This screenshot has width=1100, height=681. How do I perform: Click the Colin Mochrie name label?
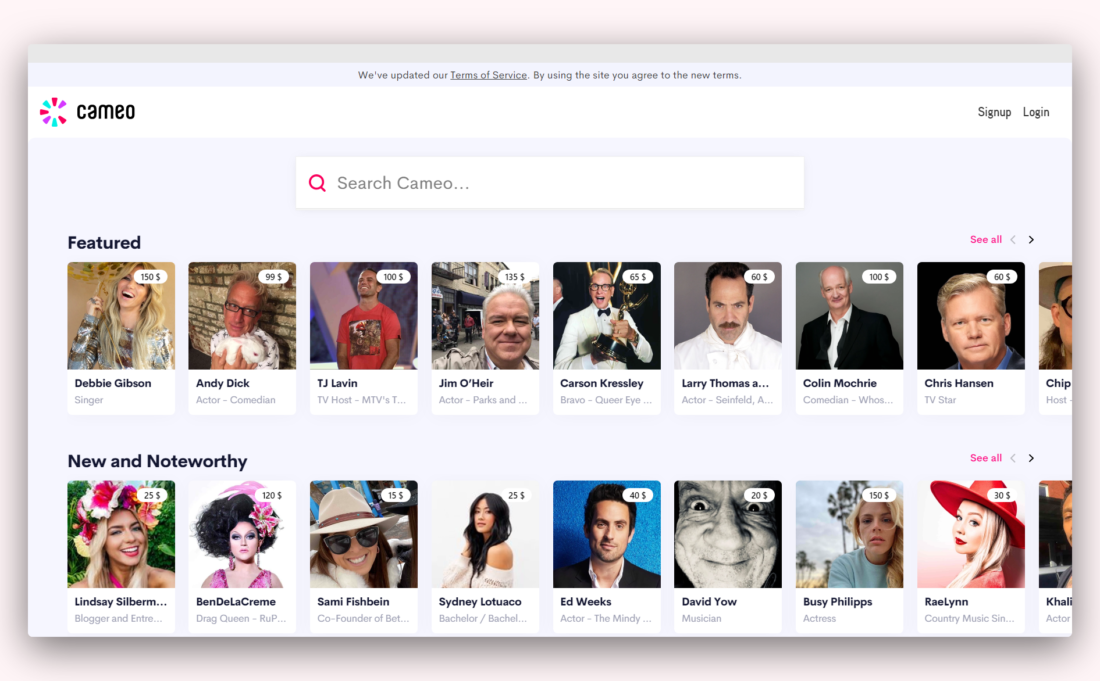[839, 383]
